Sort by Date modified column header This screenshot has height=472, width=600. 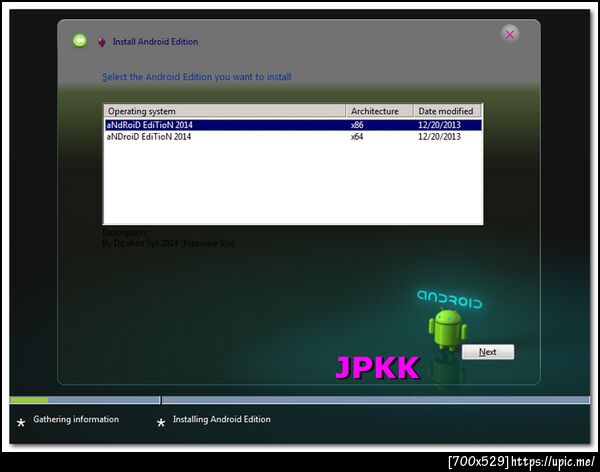(x=447, y=111)
